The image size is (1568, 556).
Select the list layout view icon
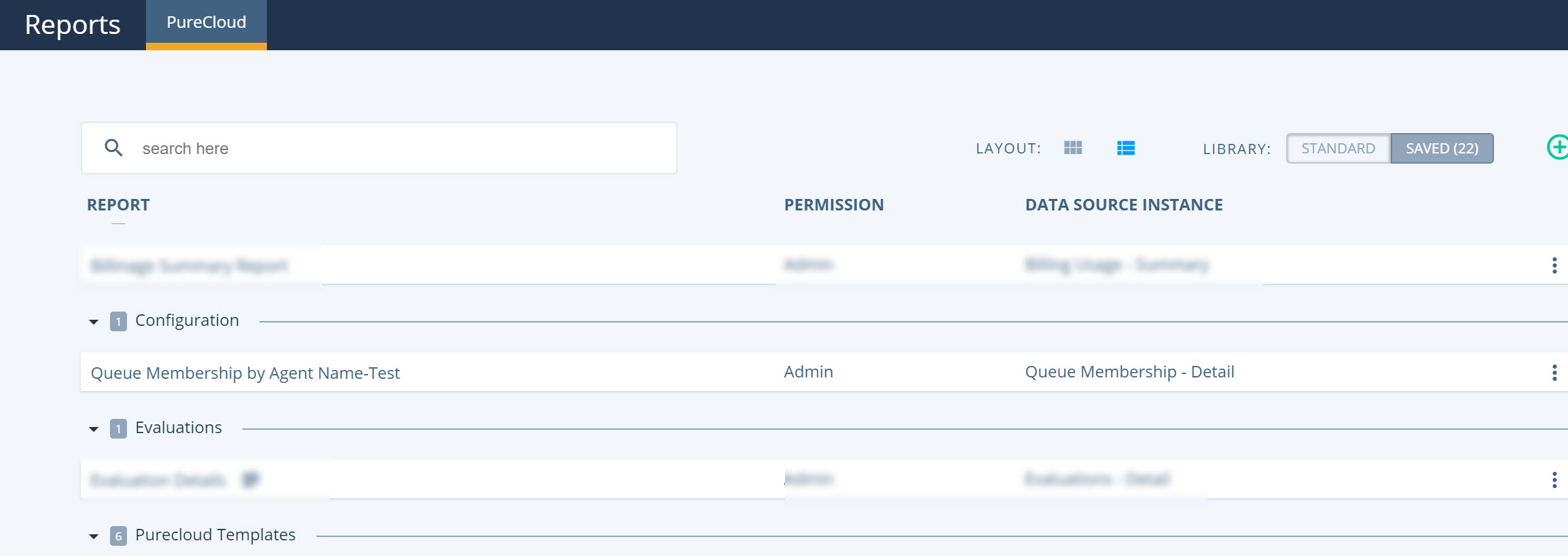pyautogui.click(x=1126, y=148)
